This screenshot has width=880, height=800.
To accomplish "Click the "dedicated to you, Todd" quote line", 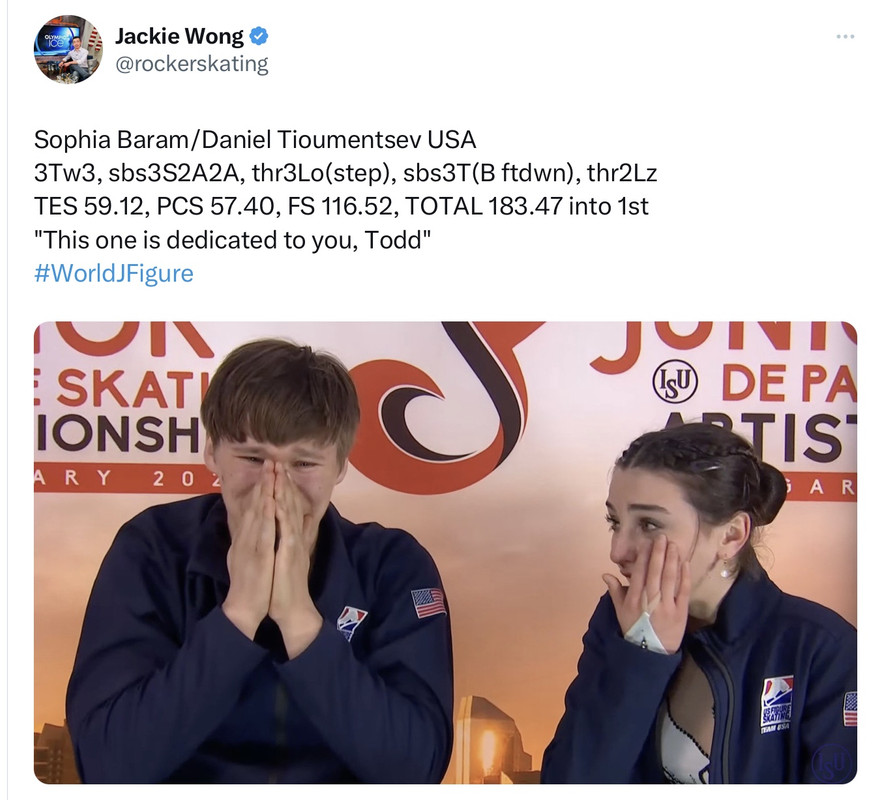I will pos(233,240).
